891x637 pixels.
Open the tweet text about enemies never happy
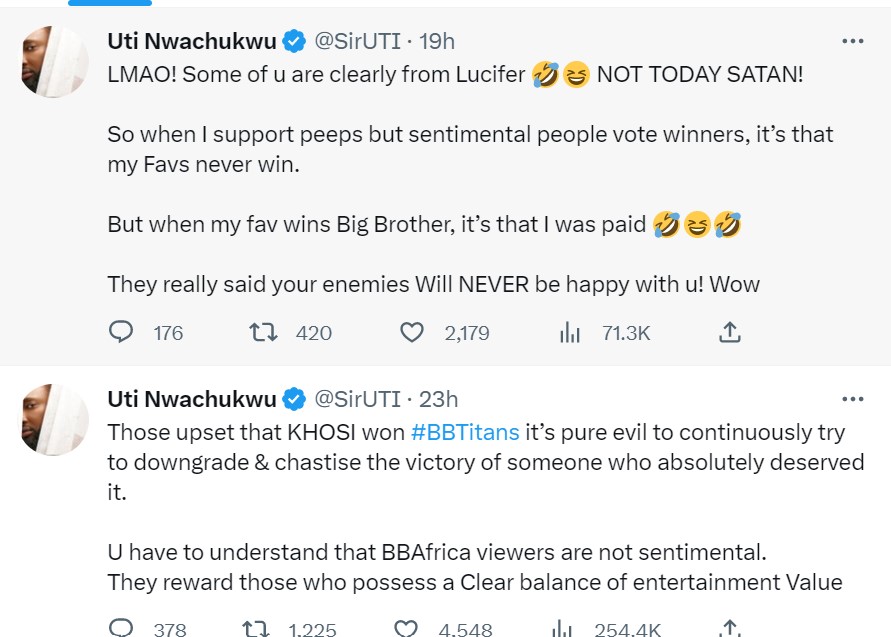pos(433,284)
